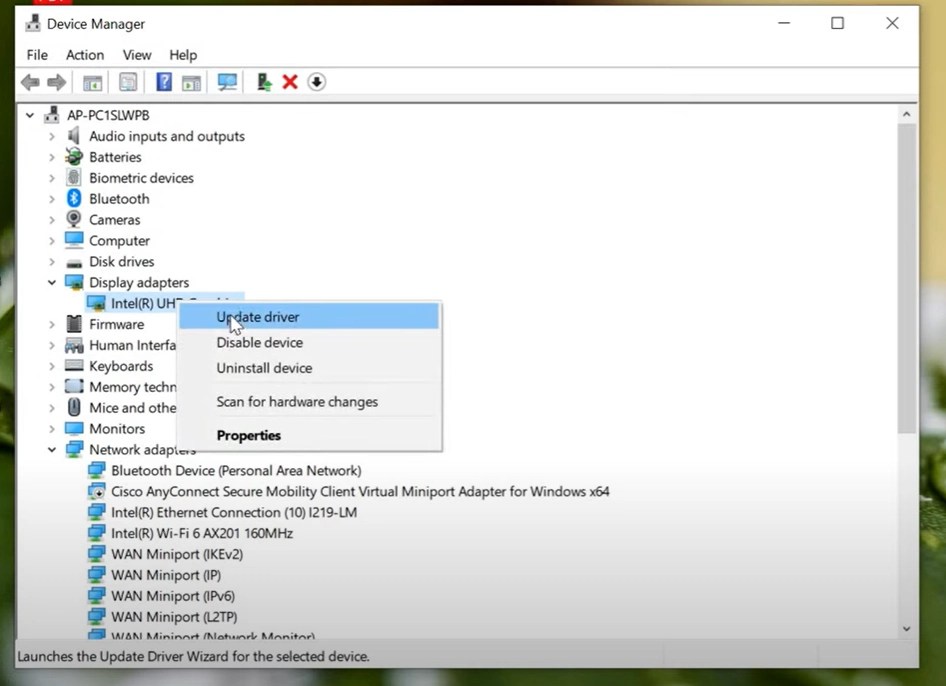Choose Properties in context menu
This screenshot has width=946, height=686.
[309, 435]
